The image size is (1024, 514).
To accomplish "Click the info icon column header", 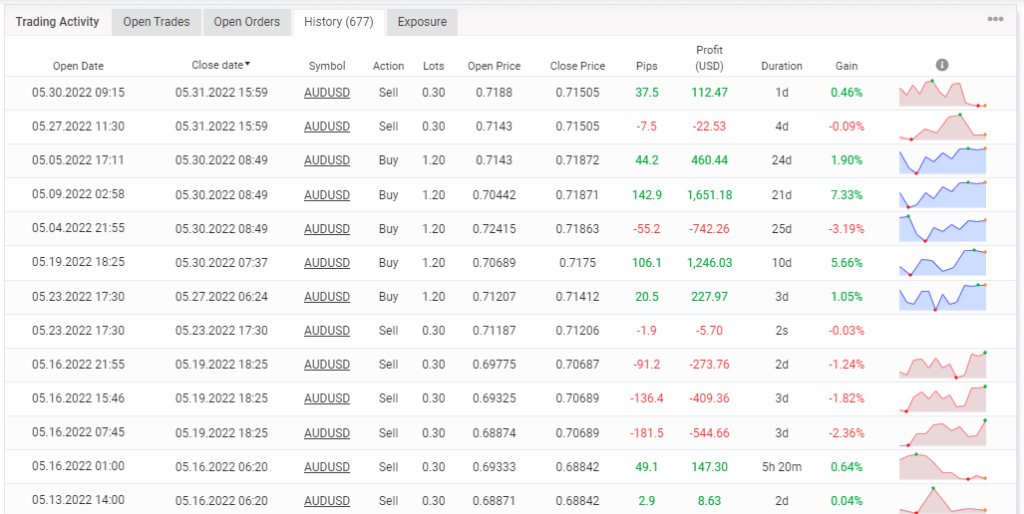I will point(942,65).
